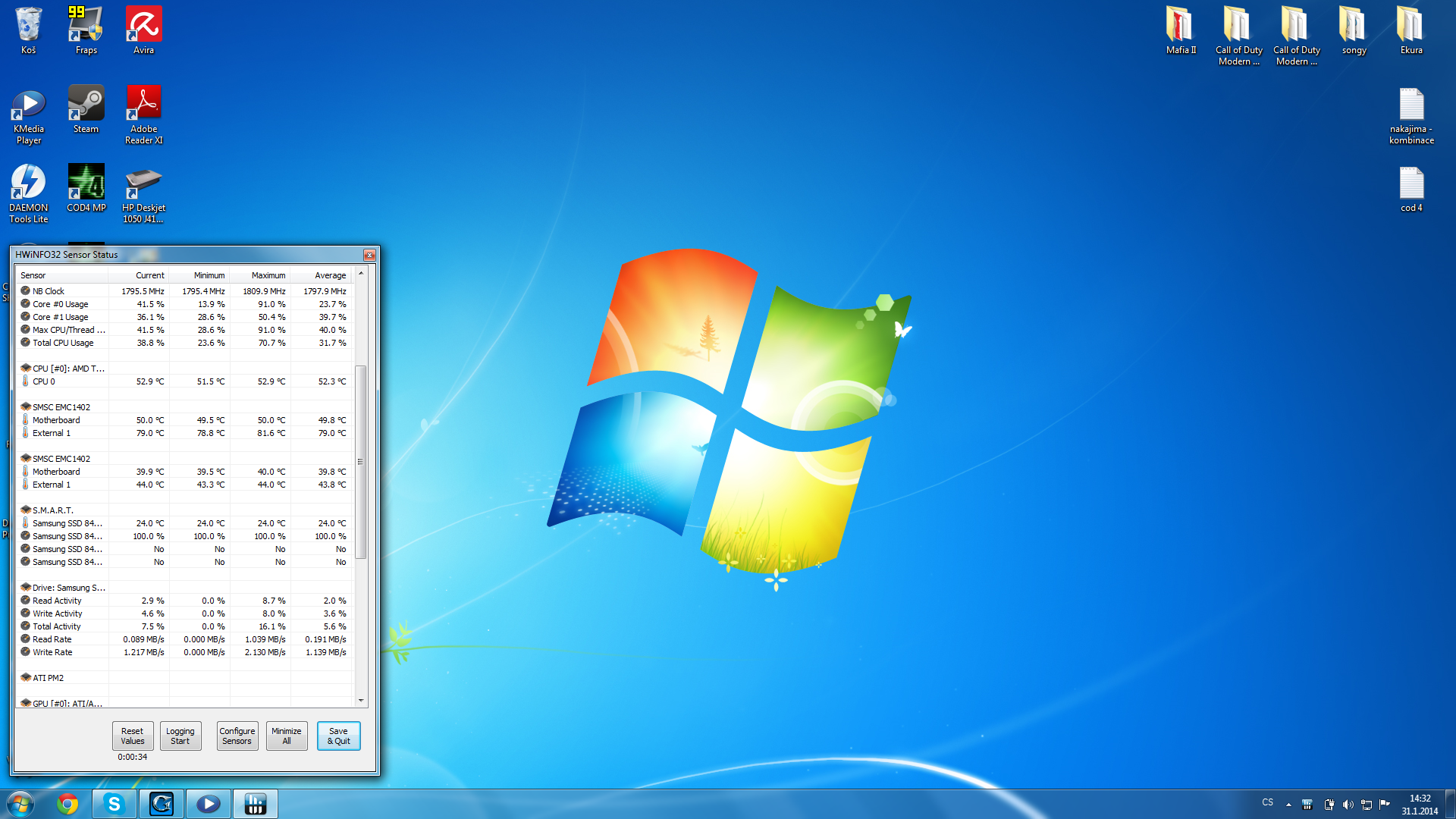The image size is (1456, 819).
Task: Click the Maximum column header
Action: pos(260,275)
